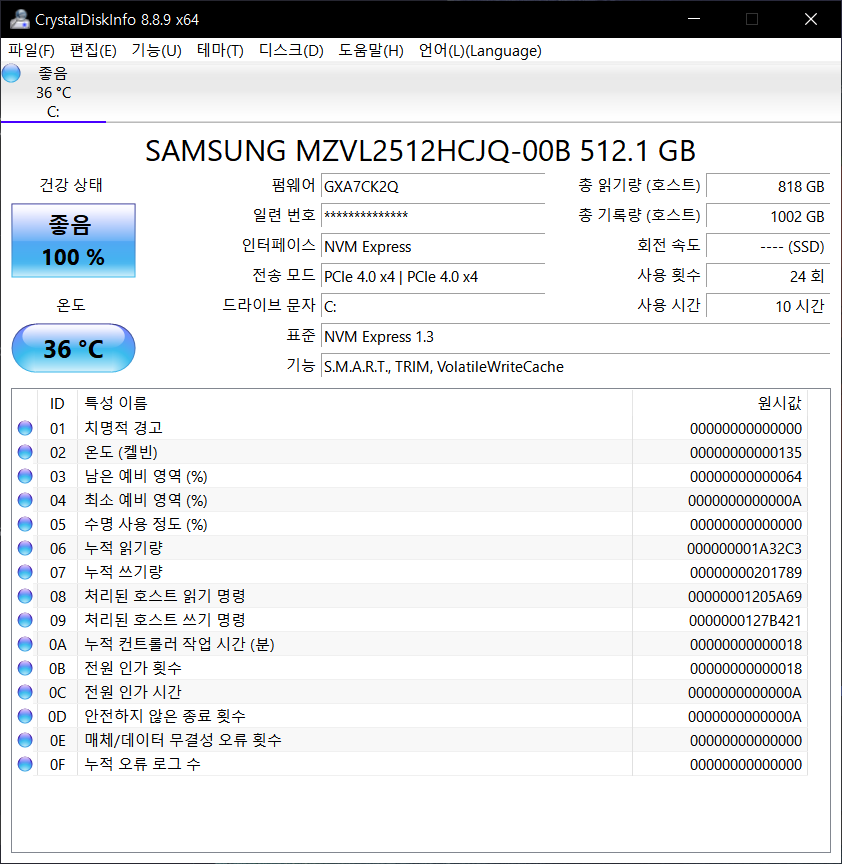
Task: Open the 도움말(H) menu
Action: click(x=371, y=51)
